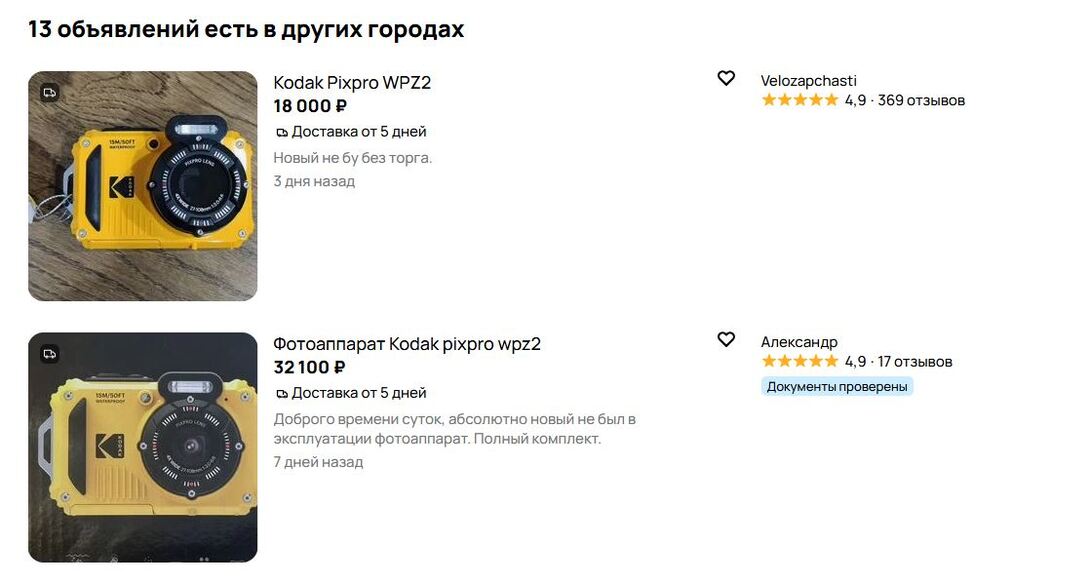Click delivery truck badge on first camera photo

click(49, 93)
